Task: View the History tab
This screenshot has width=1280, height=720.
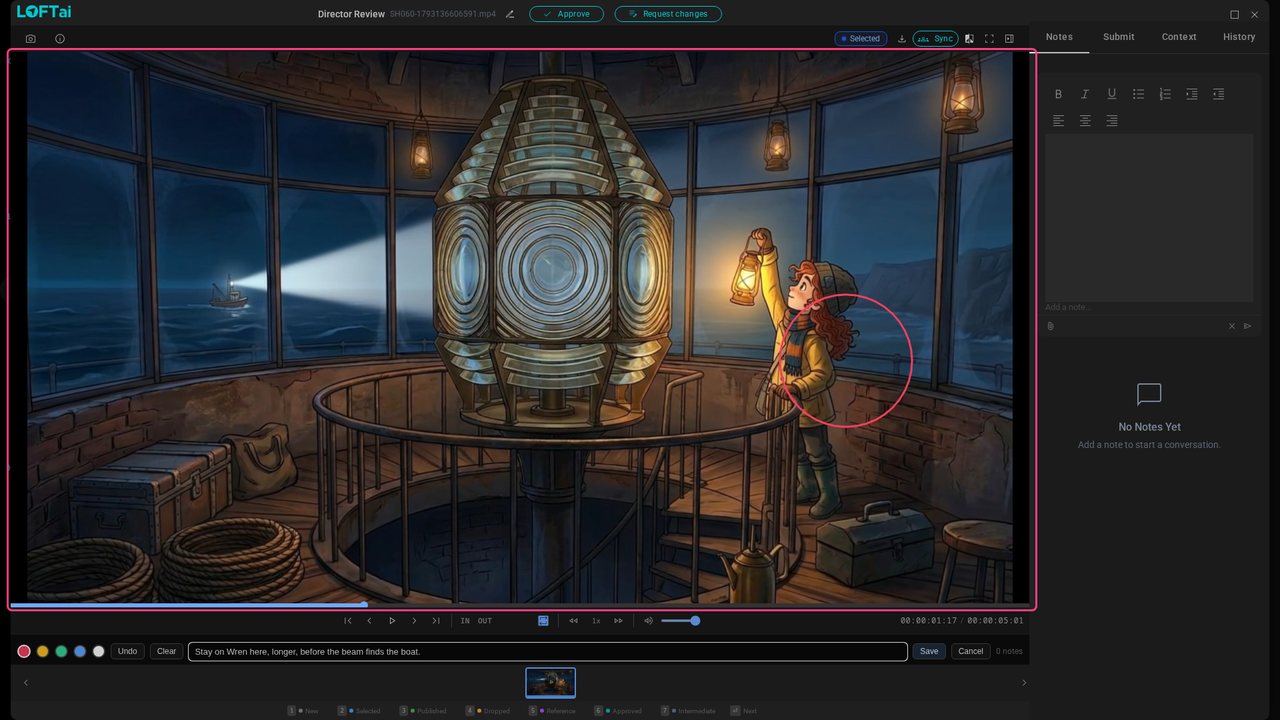Action: coord(1239,37)
